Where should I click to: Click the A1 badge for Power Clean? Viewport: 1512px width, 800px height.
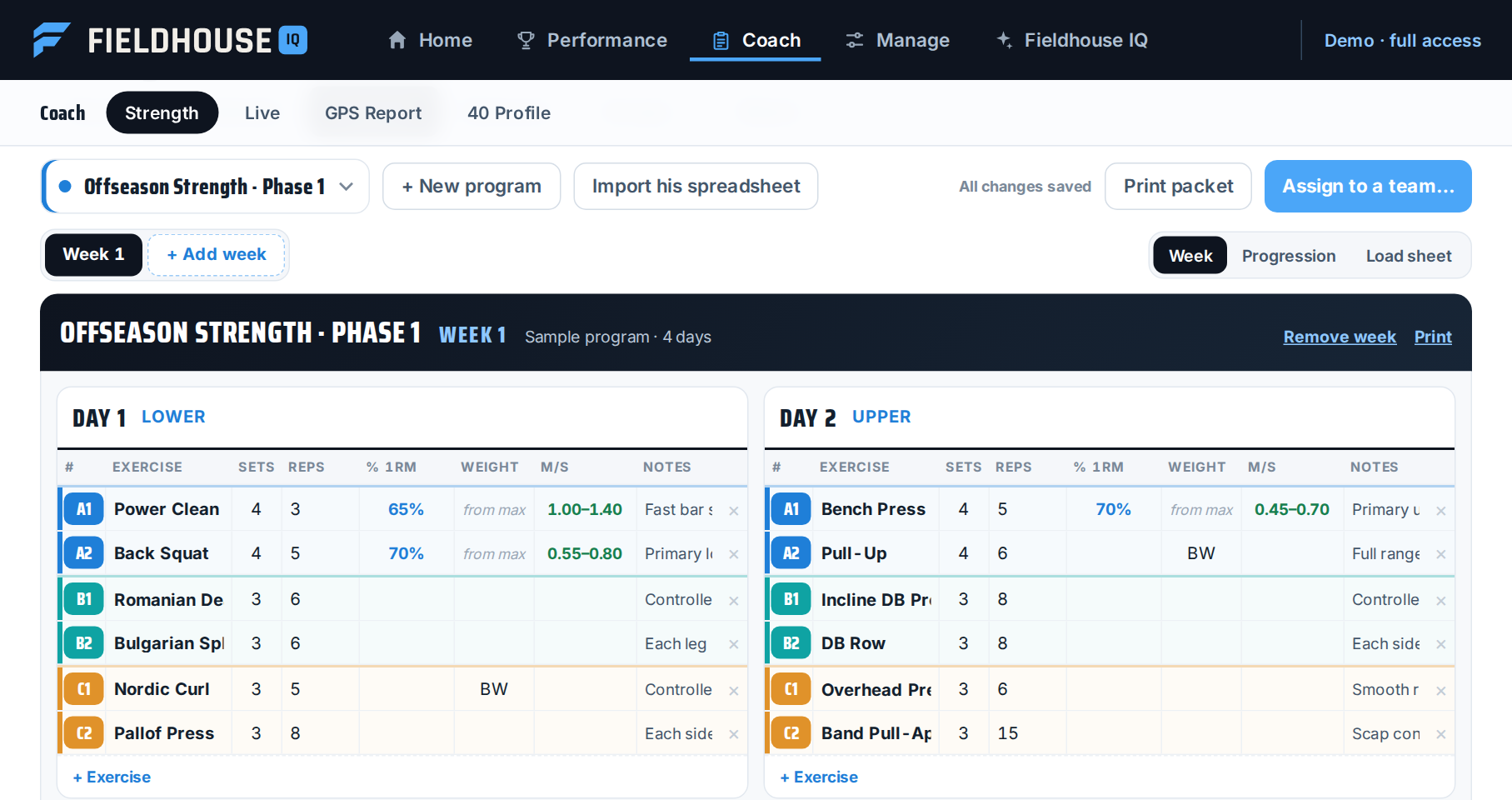pos(84,509)
